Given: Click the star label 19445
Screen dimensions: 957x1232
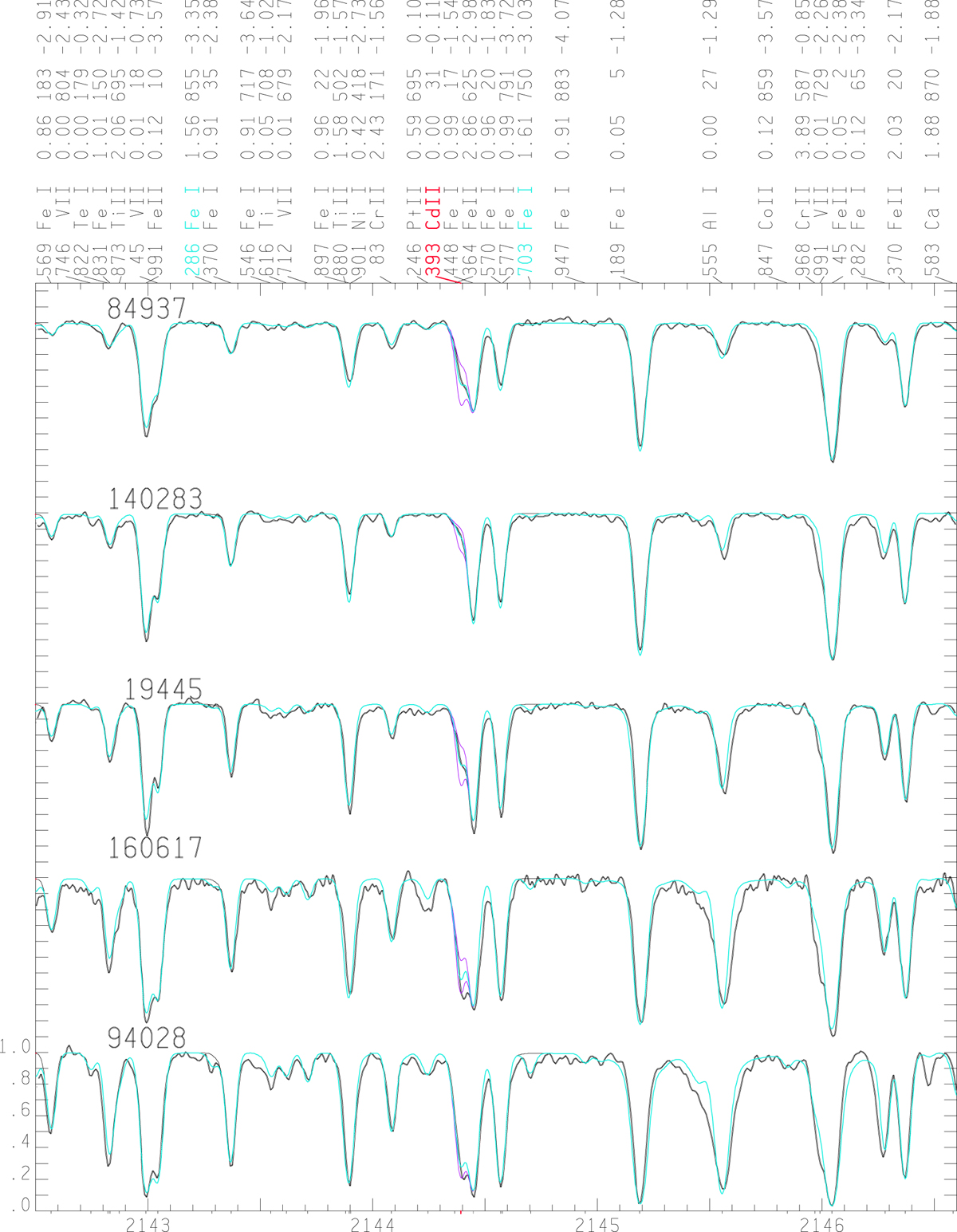Looking at the screenshot, I should [163, 690].
